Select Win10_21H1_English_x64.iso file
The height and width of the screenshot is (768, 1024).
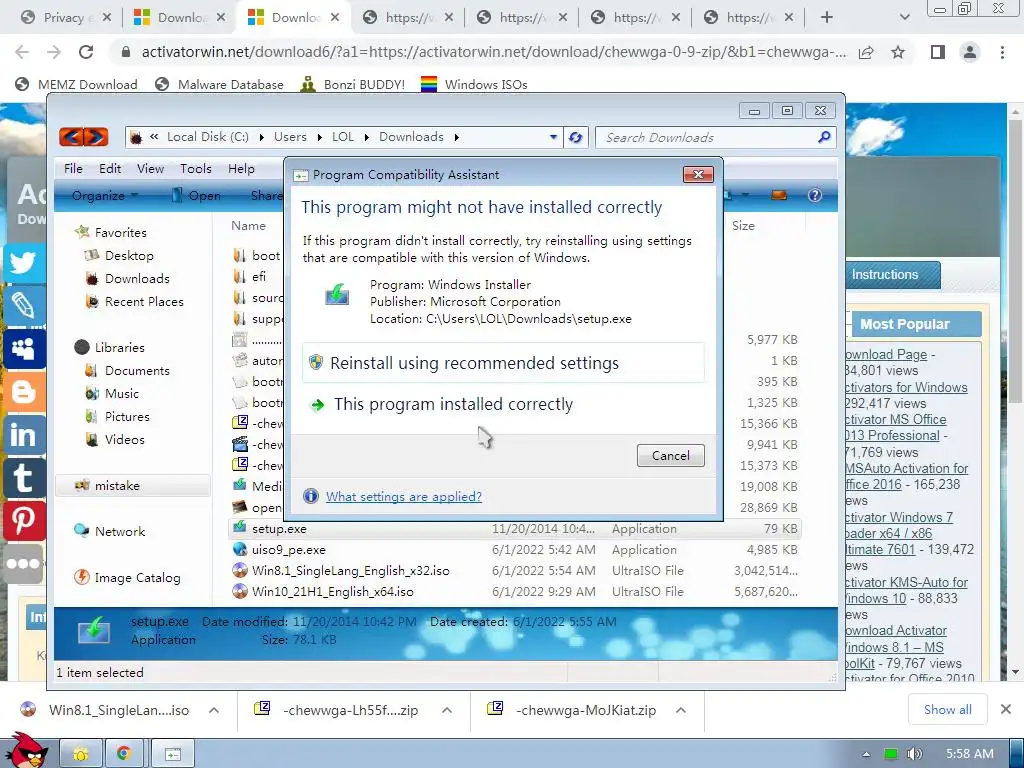(x=332, y=592)
